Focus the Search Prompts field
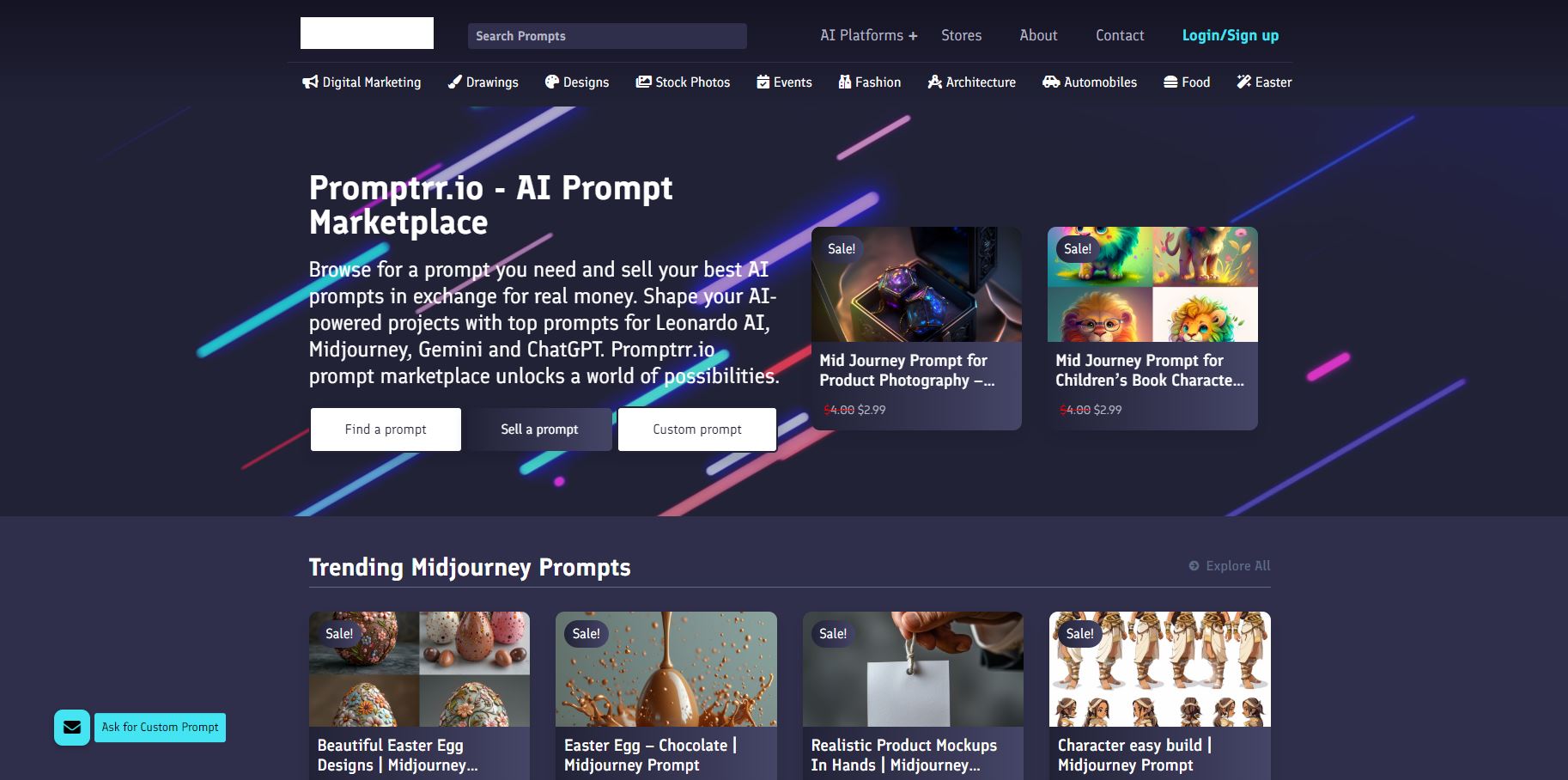This screenshot has height=780, width=1568. [x=607, y=36]
